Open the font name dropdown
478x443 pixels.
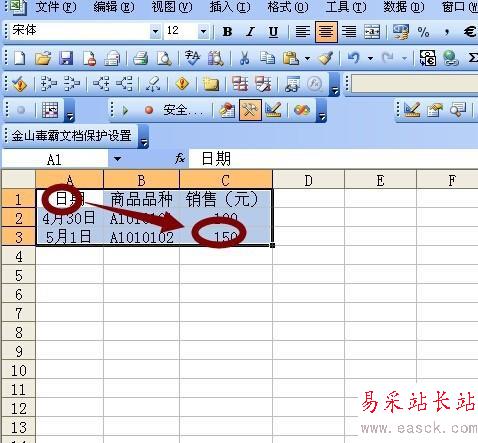[155, 32]
